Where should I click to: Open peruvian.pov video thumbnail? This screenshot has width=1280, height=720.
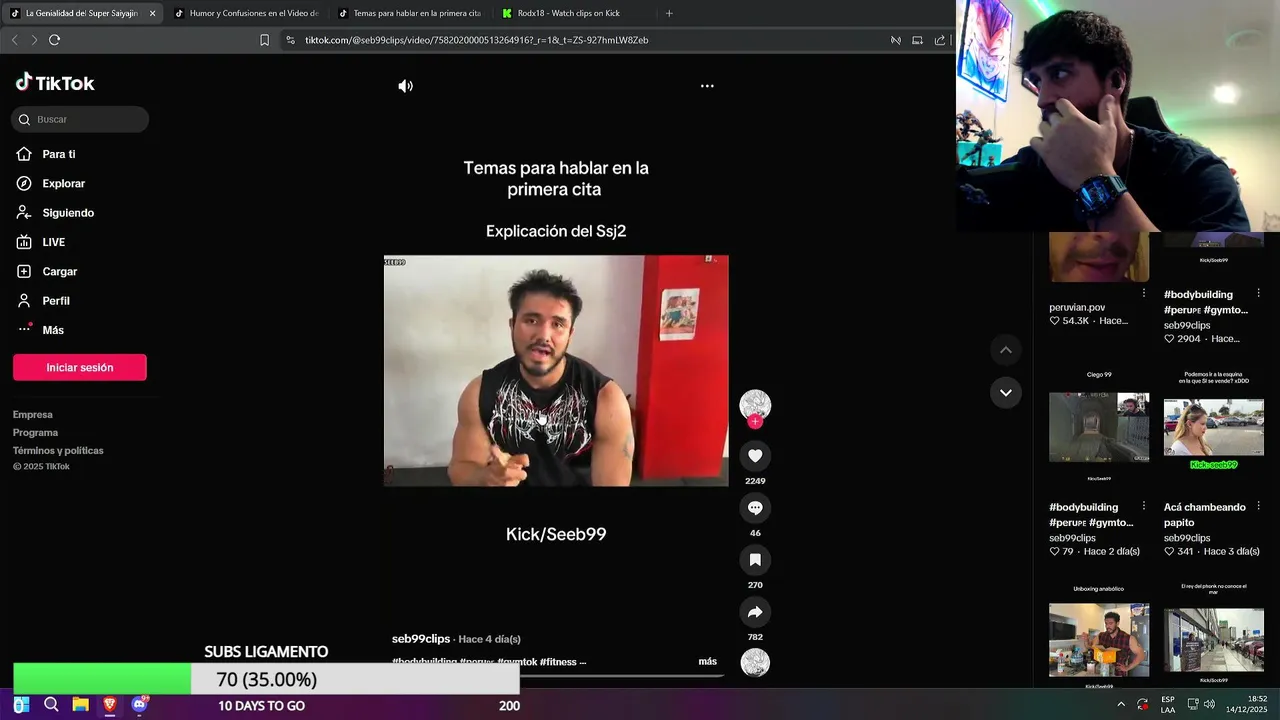pos(1099,257)
